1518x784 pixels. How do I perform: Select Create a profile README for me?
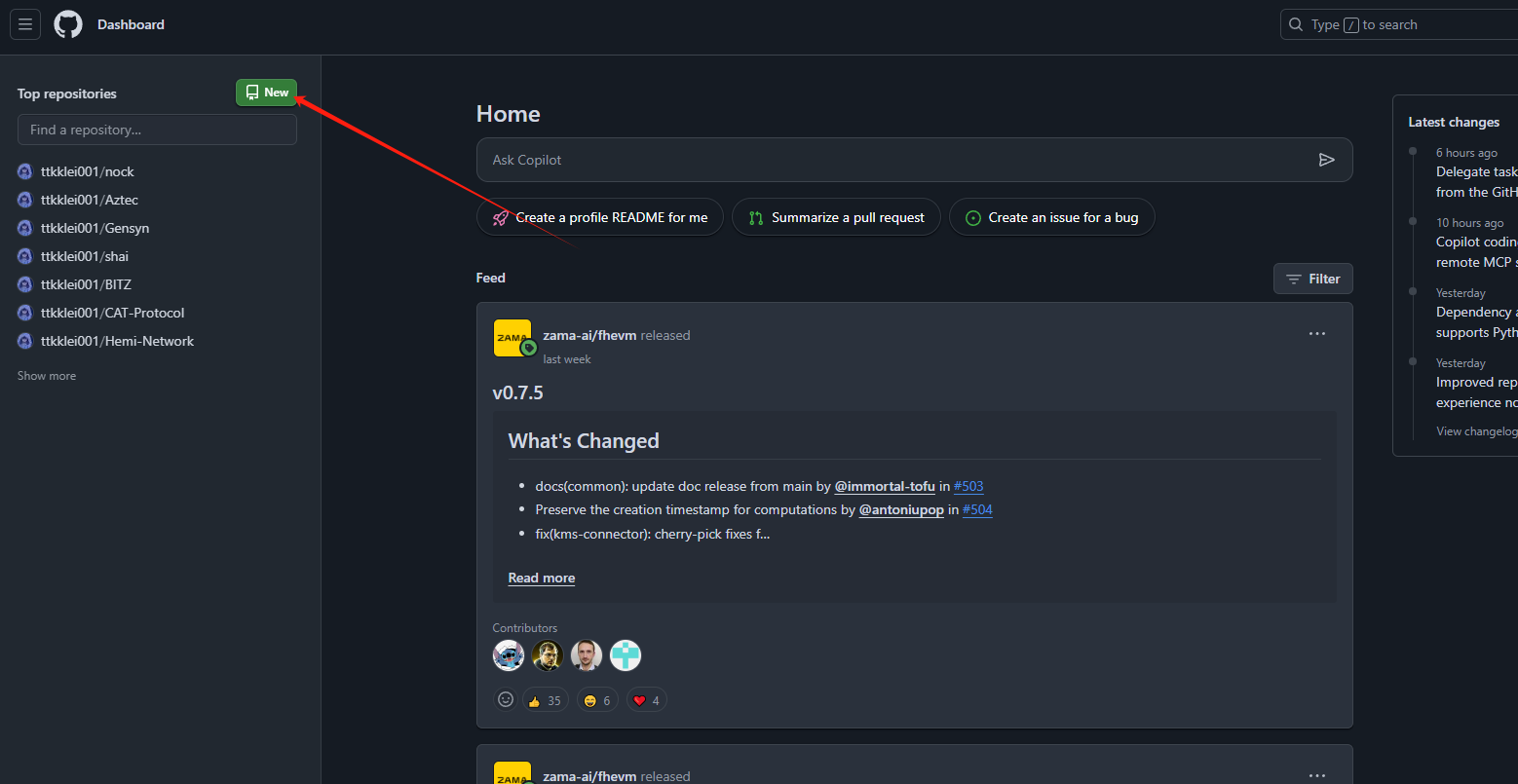point(599,217)
